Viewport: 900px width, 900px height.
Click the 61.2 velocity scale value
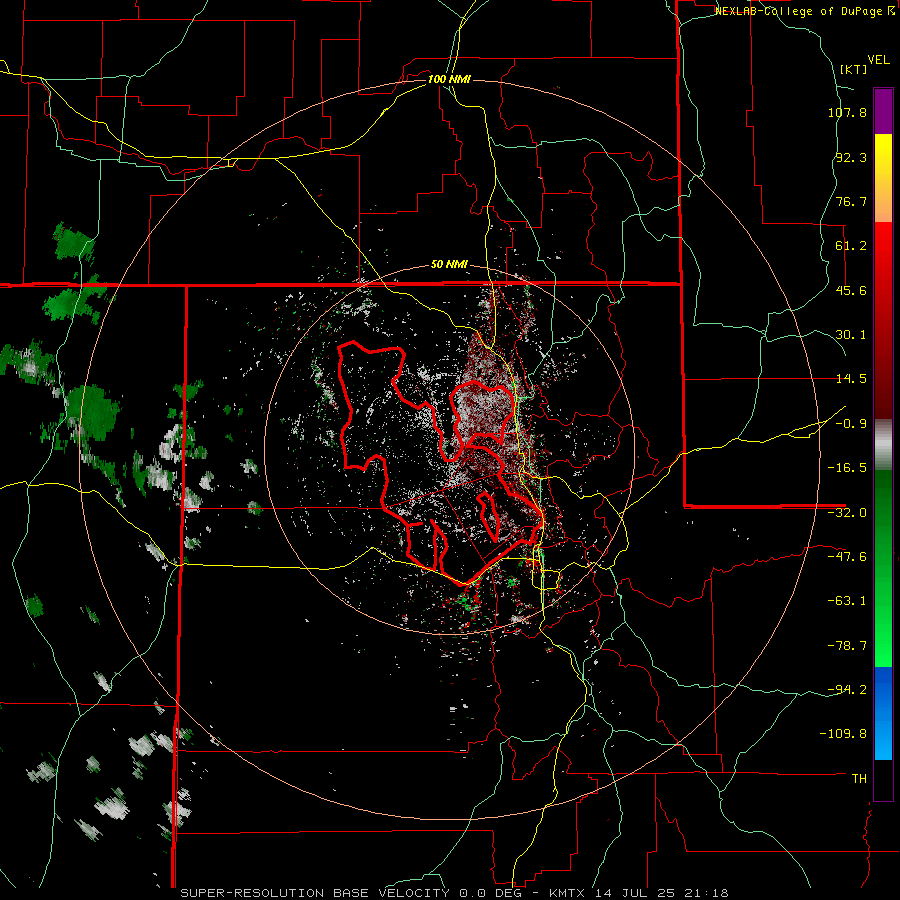[851, 246]
